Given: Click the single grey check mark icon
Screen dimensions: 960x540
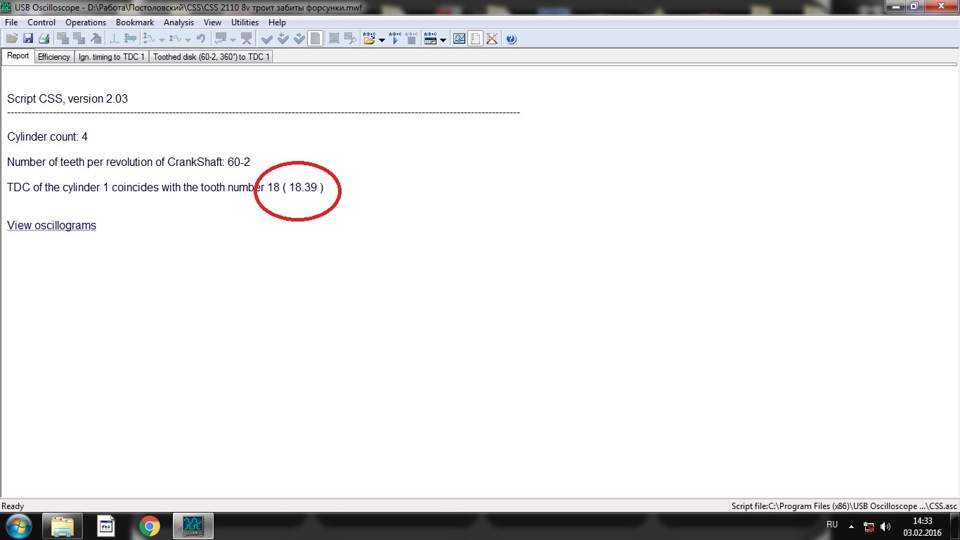Looking at the screenshot, I should [x=266, y=39].
